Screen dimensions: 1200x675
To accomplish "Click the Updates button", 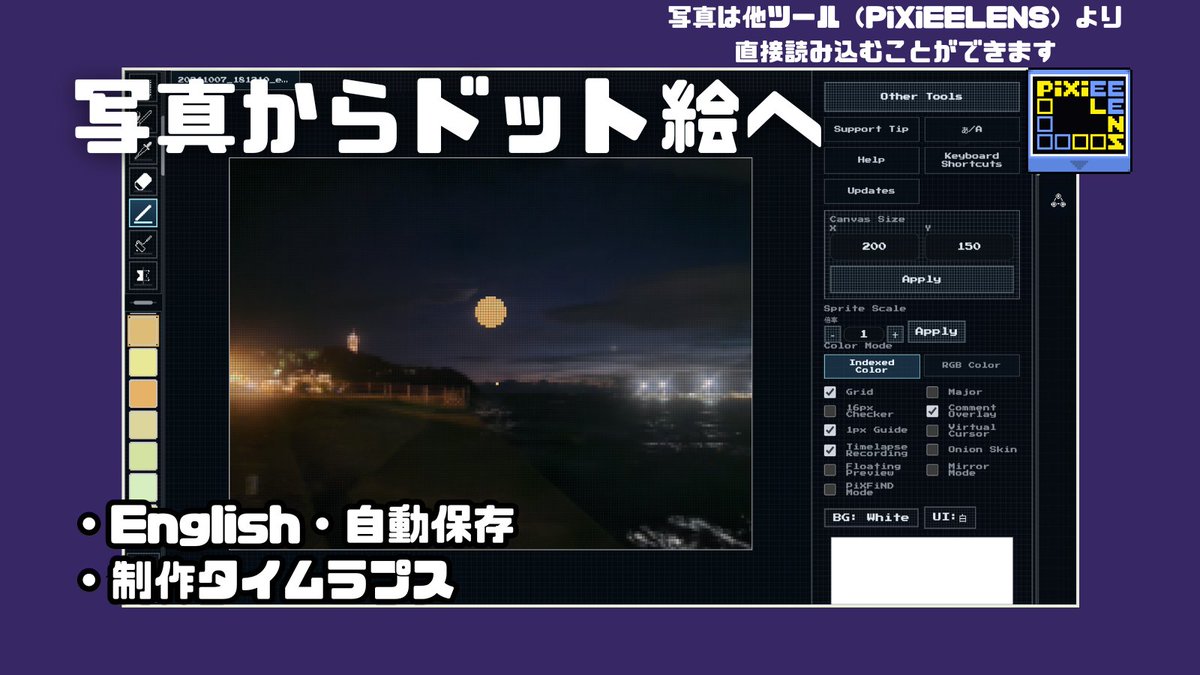I will (x=871, y=191).
